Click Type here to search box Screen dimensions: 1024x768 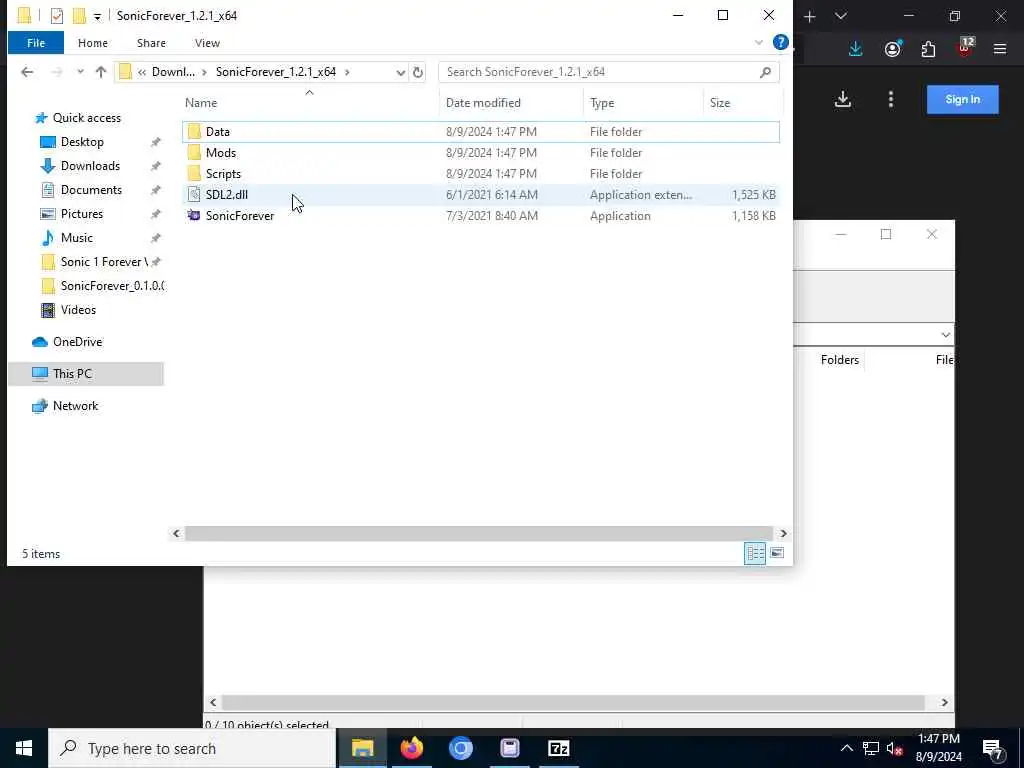(193, 748)
